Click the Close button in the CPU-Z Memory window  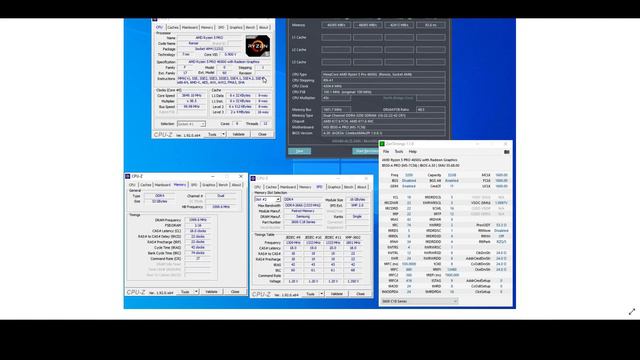tap(235, 292)
